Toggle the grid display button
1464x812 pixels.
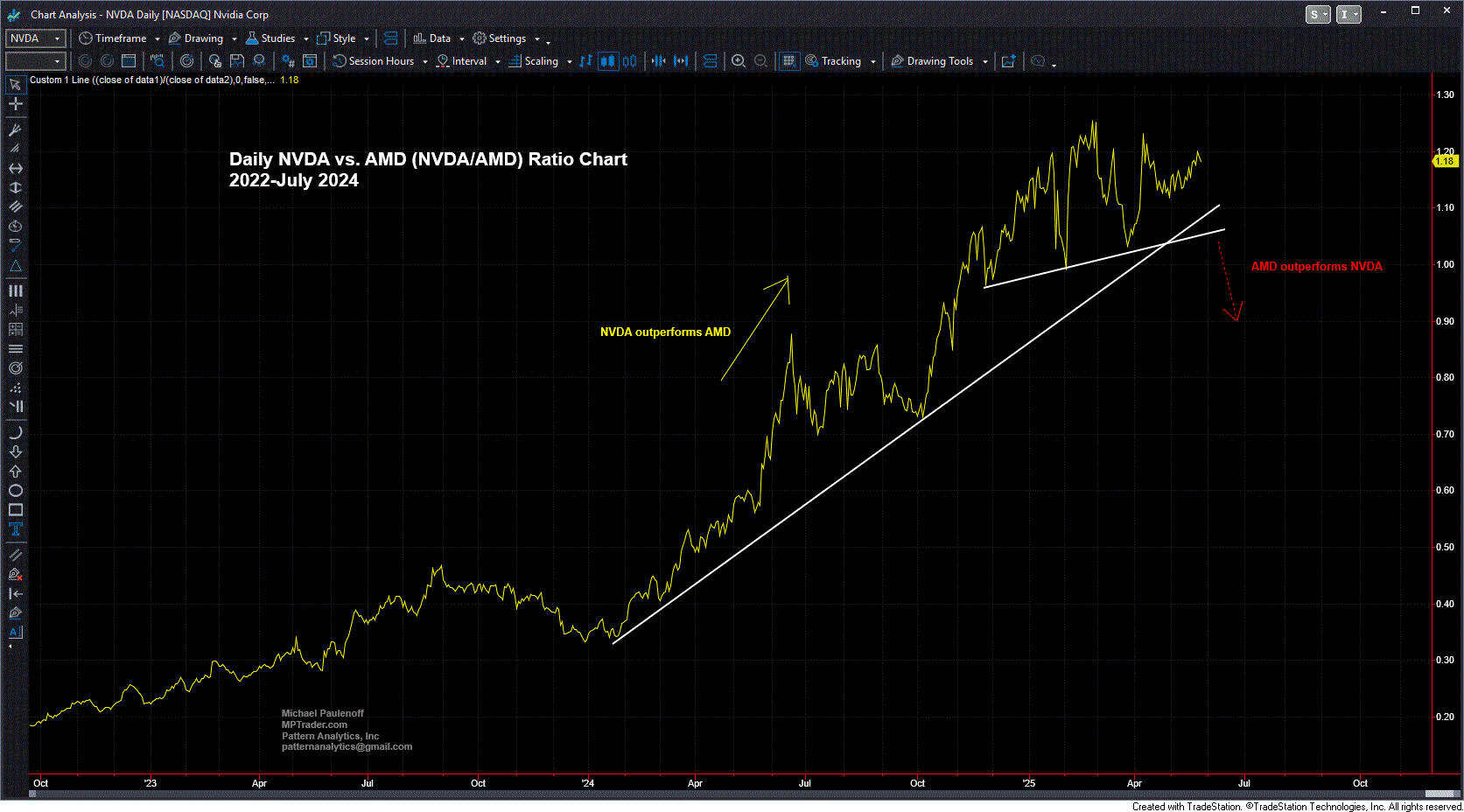788,61
